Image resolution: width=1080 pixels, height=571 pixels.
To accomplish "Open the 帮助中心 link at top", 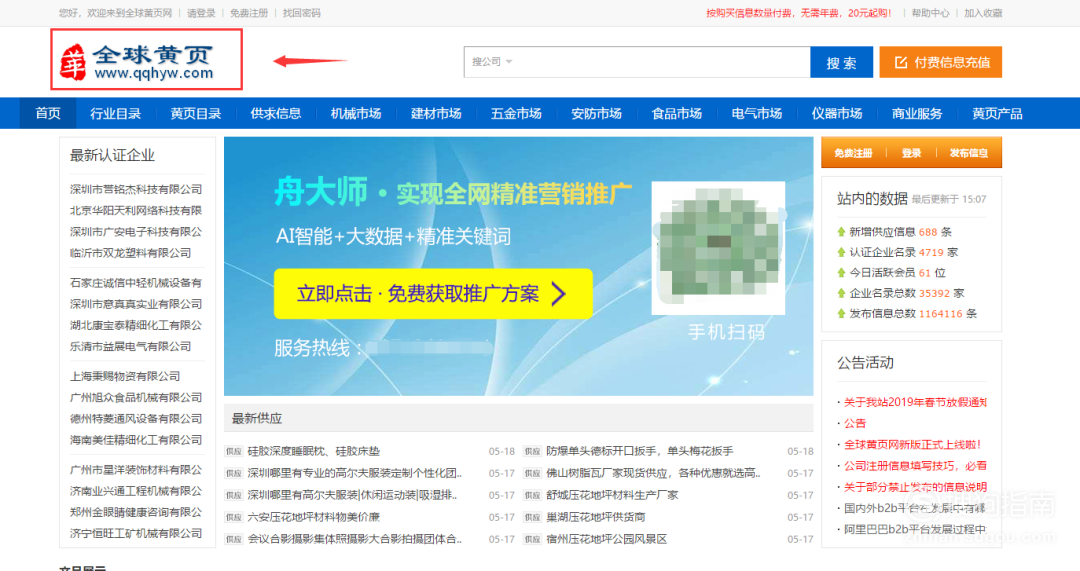I will [x=930, y=13].
